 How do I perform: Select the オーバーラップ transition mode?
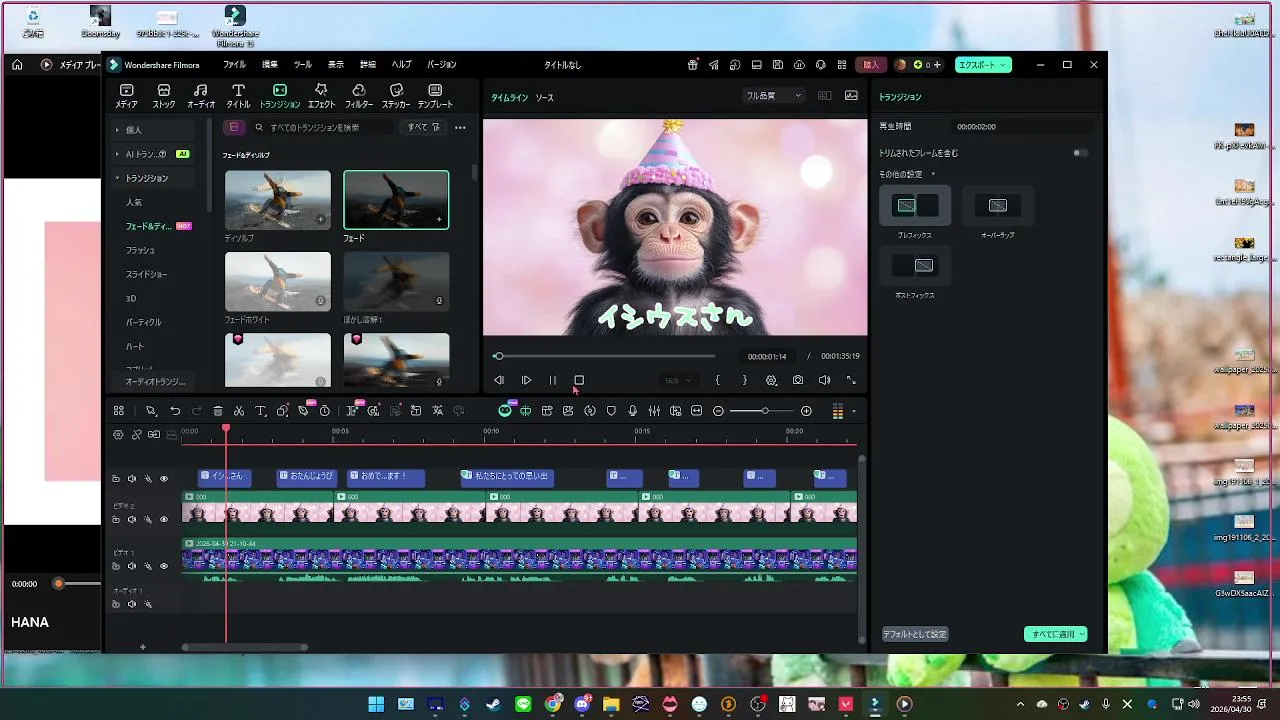997,205
